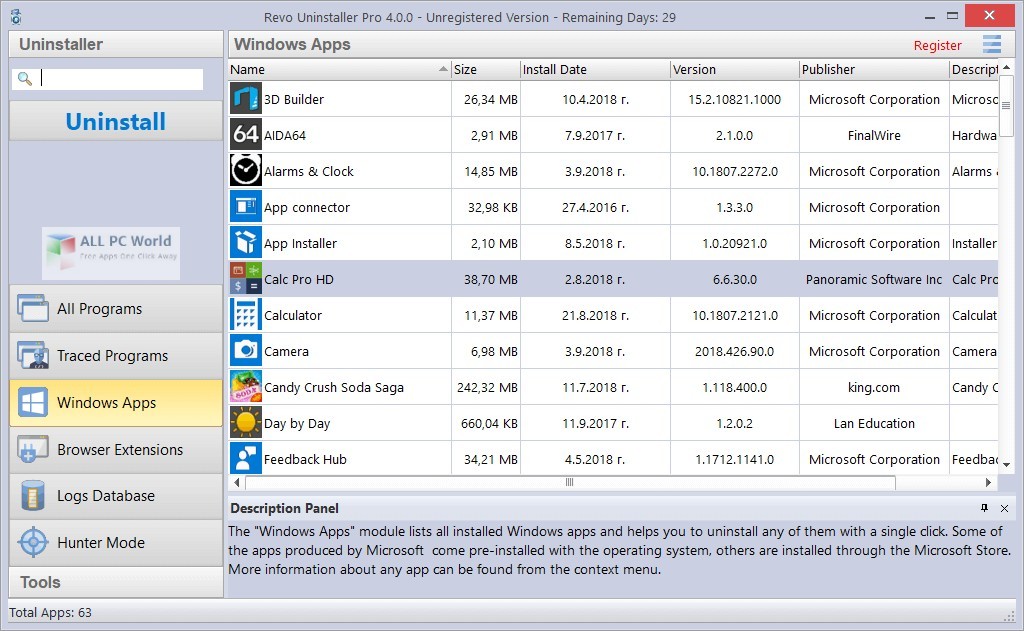Select the Camera app icon
Viewport: 1024px width, 631px height.
click(x=245, y=351)
